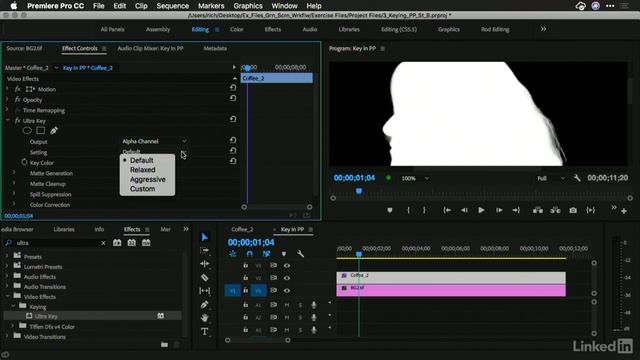Go to In point
The image size is (640, 360).
point(447,210)
